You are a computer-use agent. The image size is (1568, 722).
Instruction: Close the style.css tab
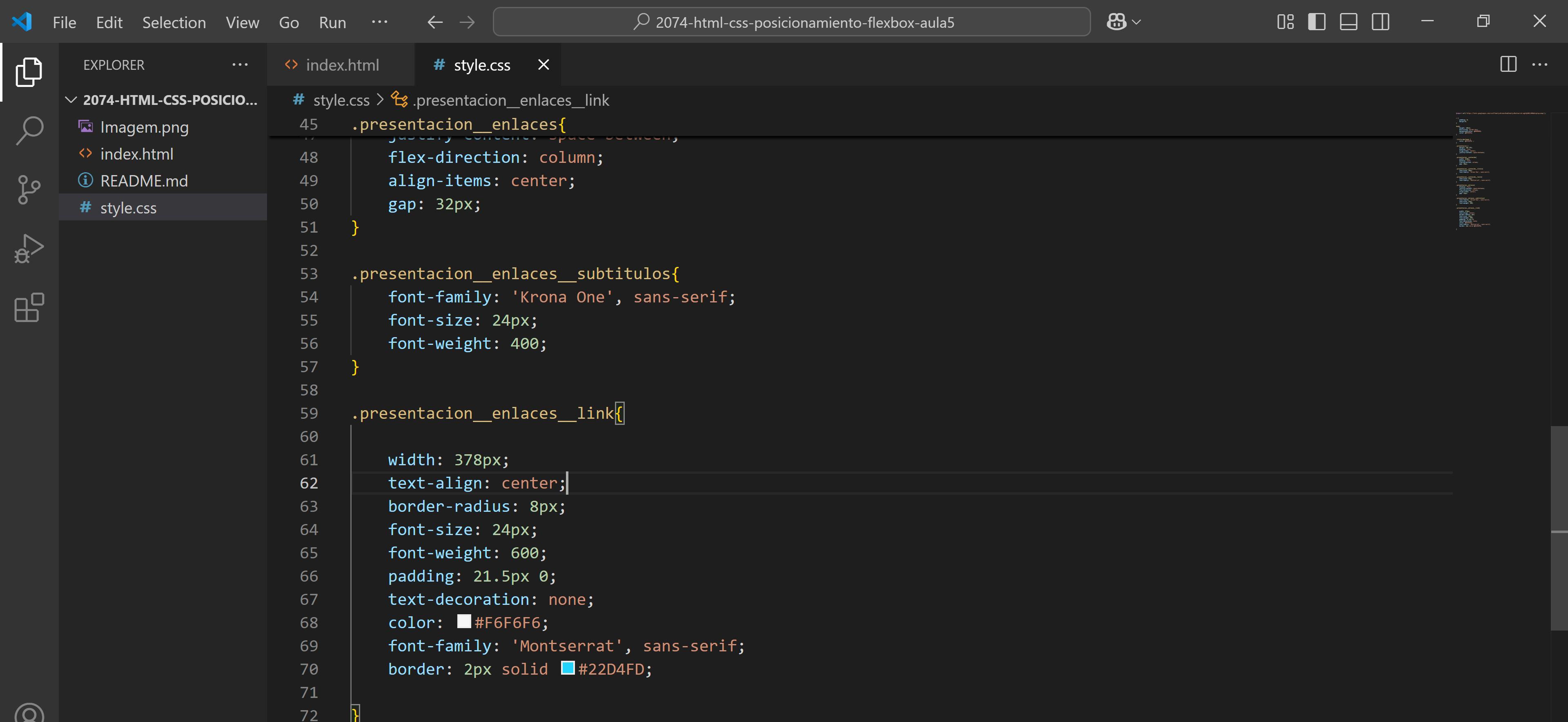(543, 64)
